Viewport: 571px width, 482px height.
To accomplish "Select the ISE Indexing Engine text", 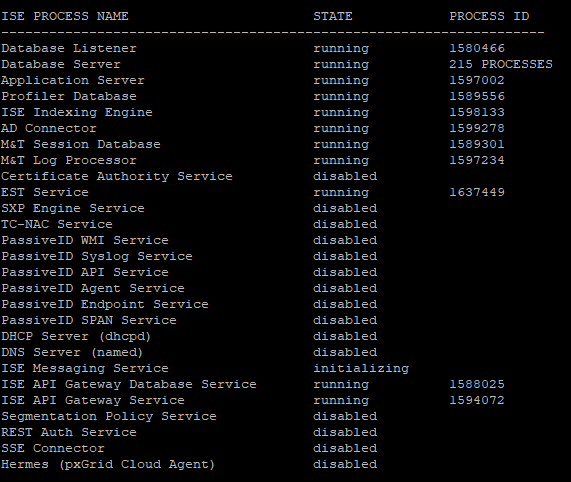I will click(x=77, y=112).
